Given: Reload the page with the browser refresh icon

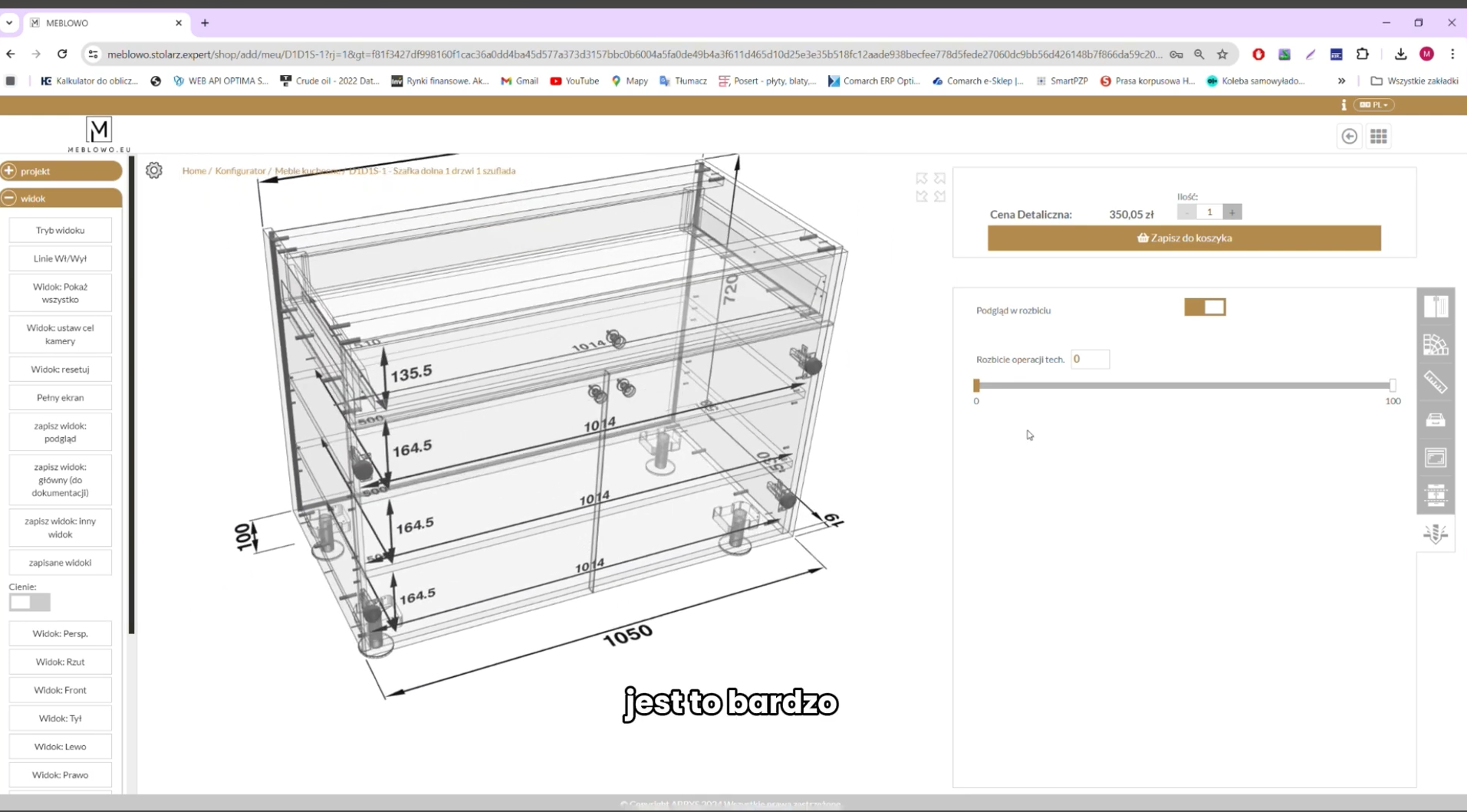Looking at the screenshot, I should [x=62, y=54].
